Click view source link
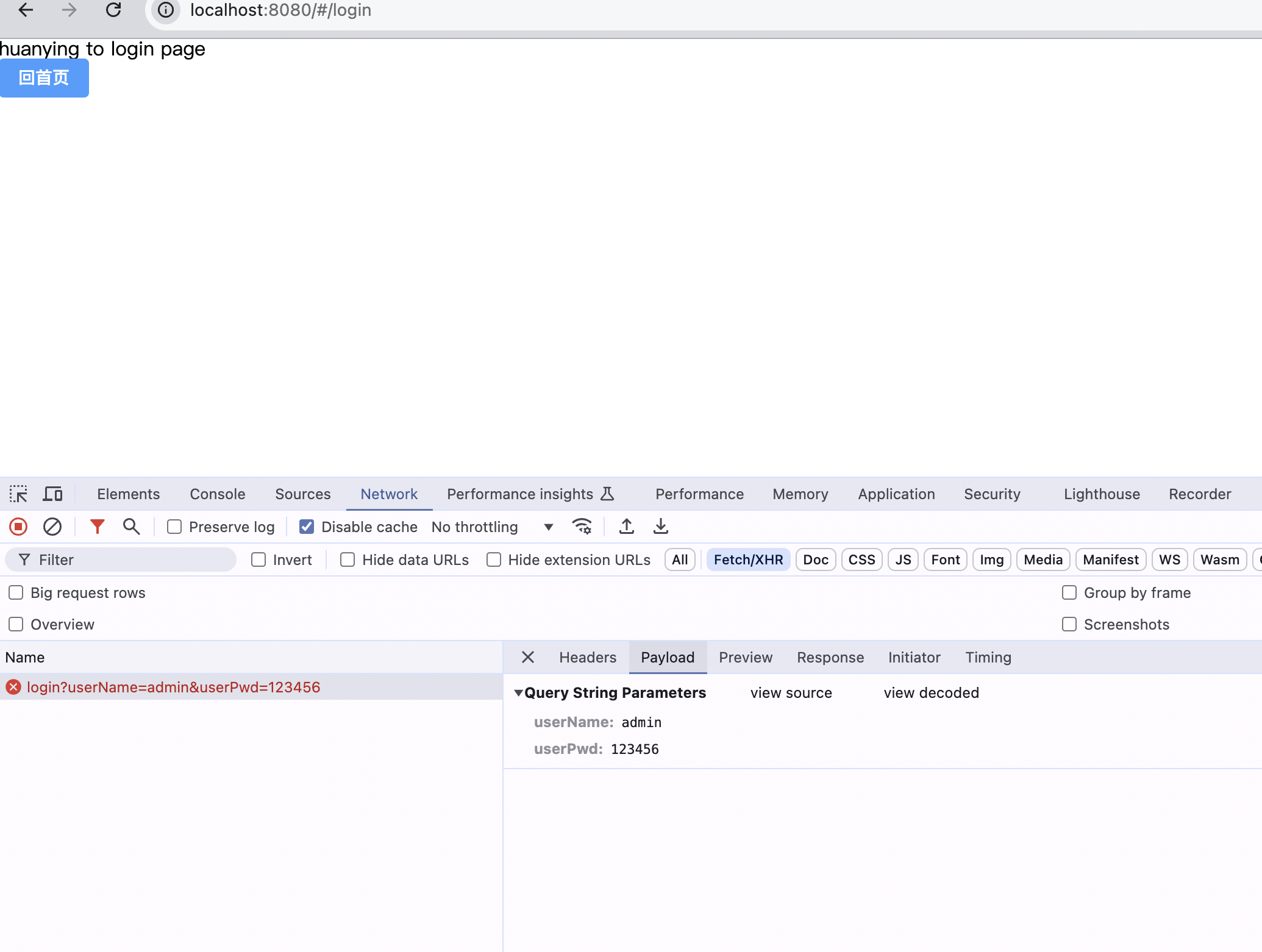1262x952 pixels. pos(791,693)
